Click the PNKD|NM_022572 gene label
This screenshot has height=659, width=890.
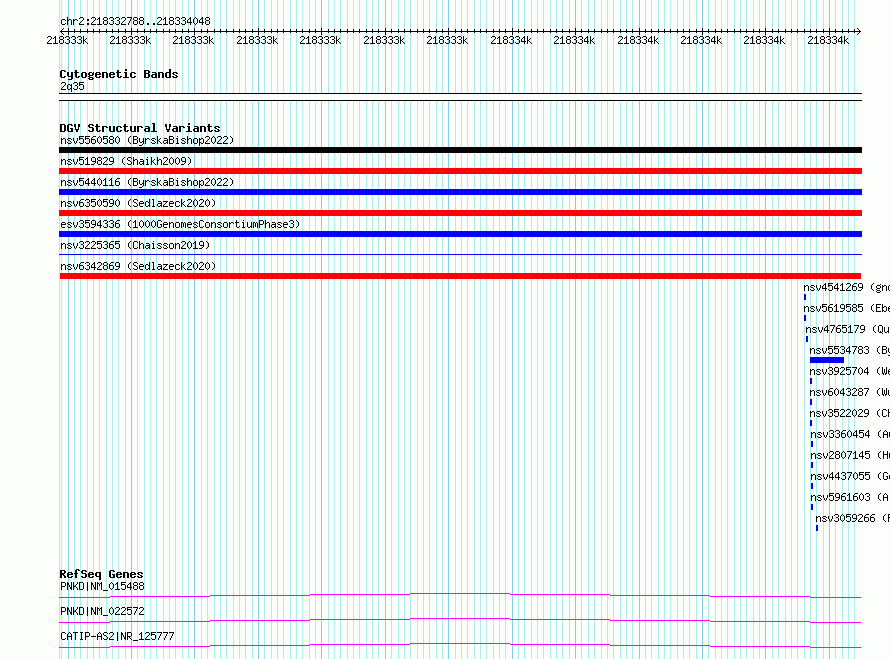102,611
